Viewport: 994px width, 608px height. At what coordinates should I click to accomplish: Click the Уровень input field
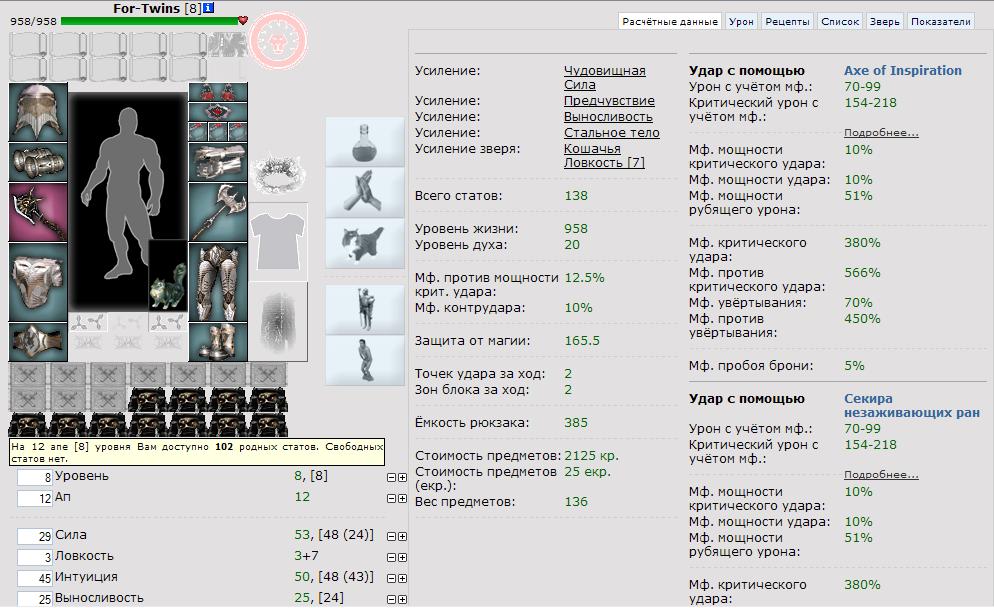(x=35, y=477)
